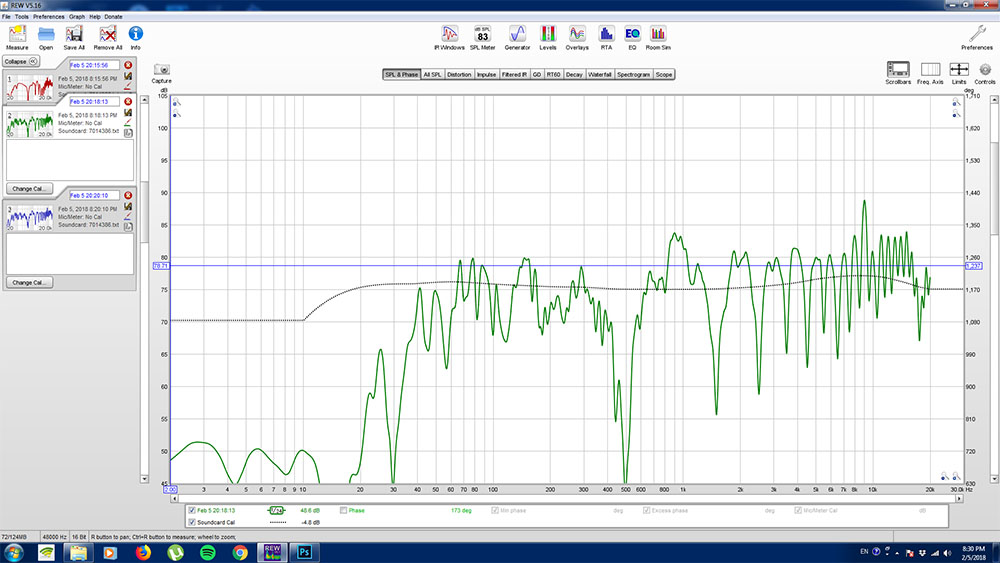Open Spotify from the taskbar
Screen dimensions: 1000x563
(x=208, y=552)
